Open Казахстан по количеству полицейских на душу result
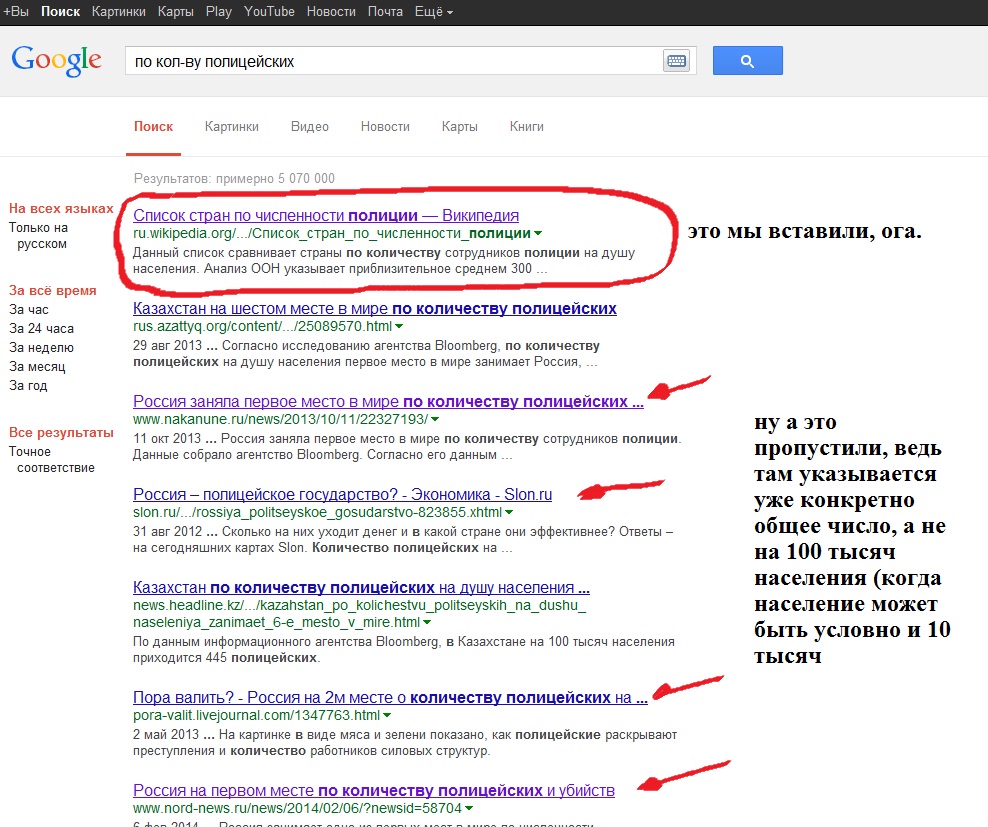The image size is (988, 827). point(361,587)
